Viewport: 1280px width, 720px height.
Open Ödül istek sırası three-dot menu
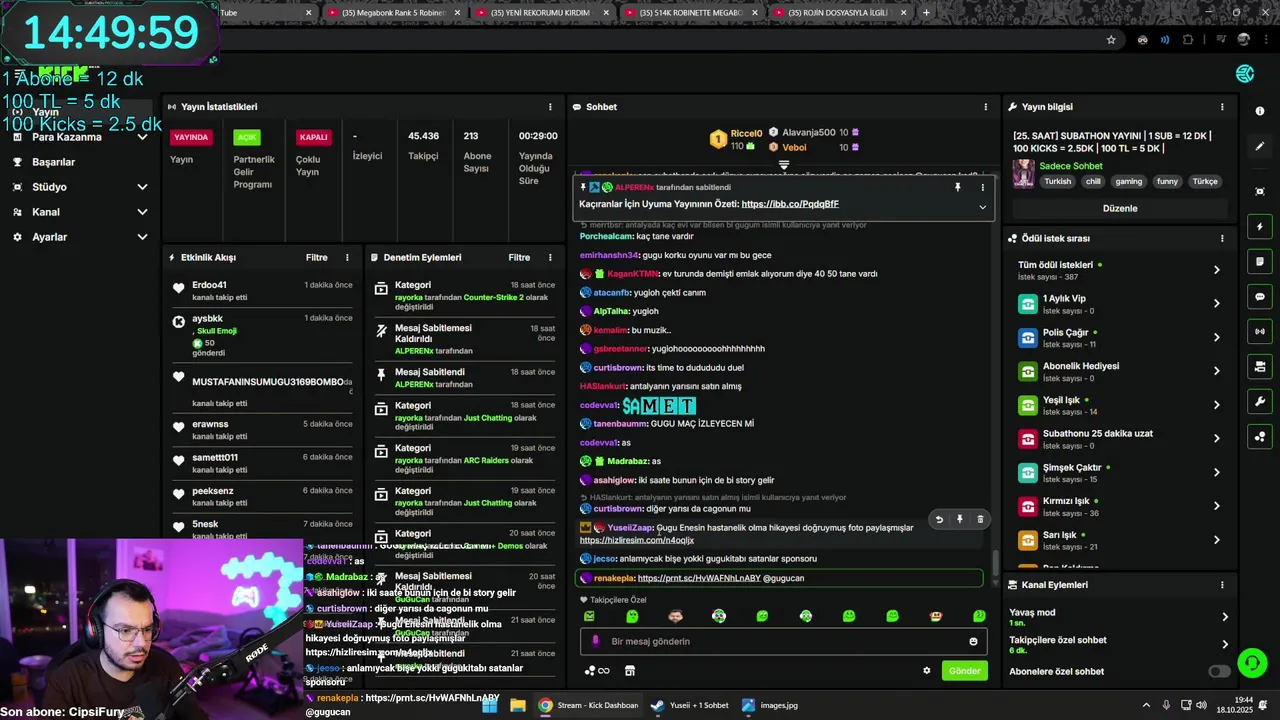[x=1221, y=239]
